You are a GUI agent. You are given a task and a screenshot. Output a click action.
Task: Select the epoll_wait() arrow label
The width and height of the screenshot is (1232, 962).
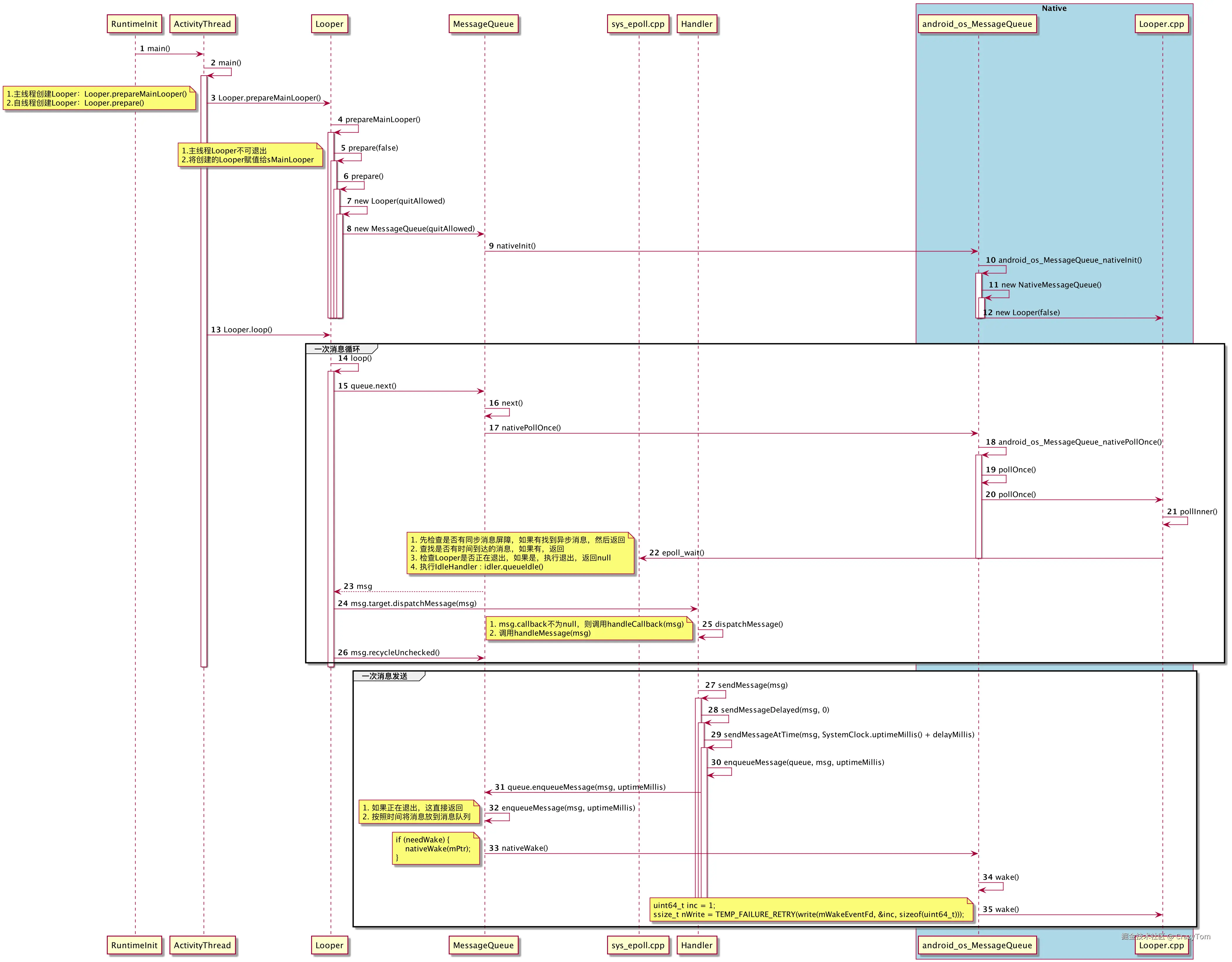677,553
